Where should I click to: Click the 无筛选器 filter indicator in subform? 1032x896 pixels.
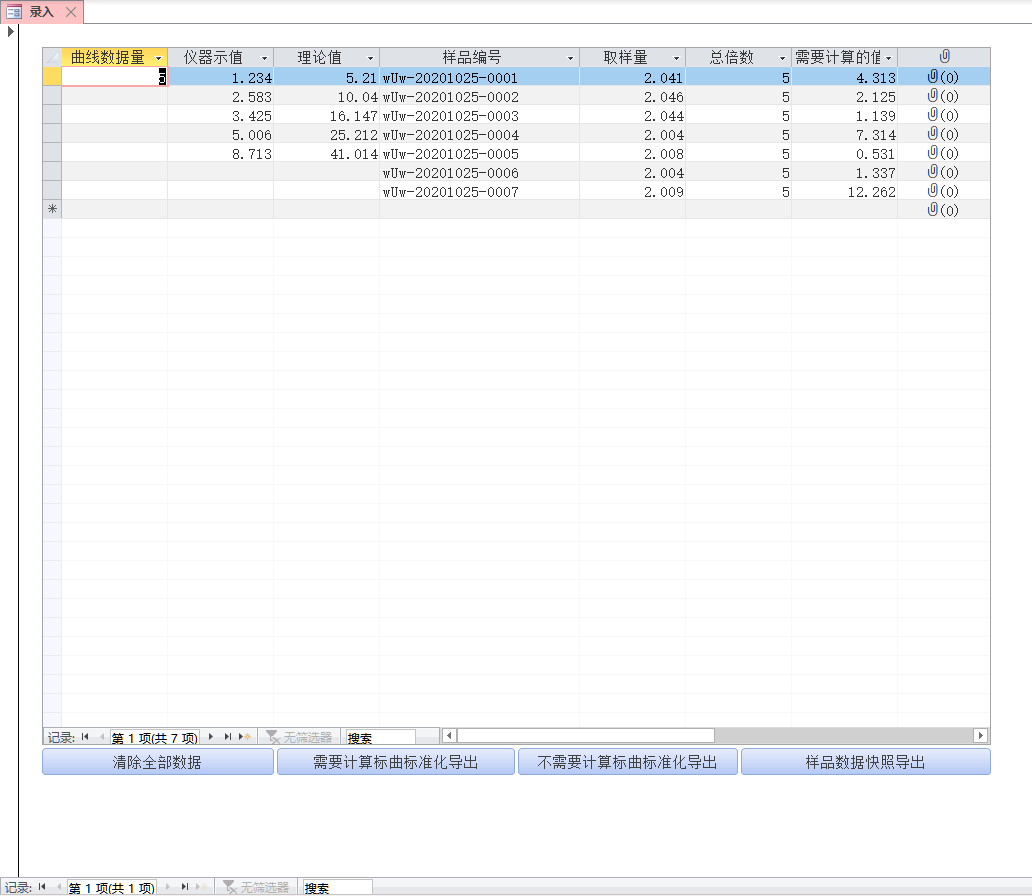299,737
